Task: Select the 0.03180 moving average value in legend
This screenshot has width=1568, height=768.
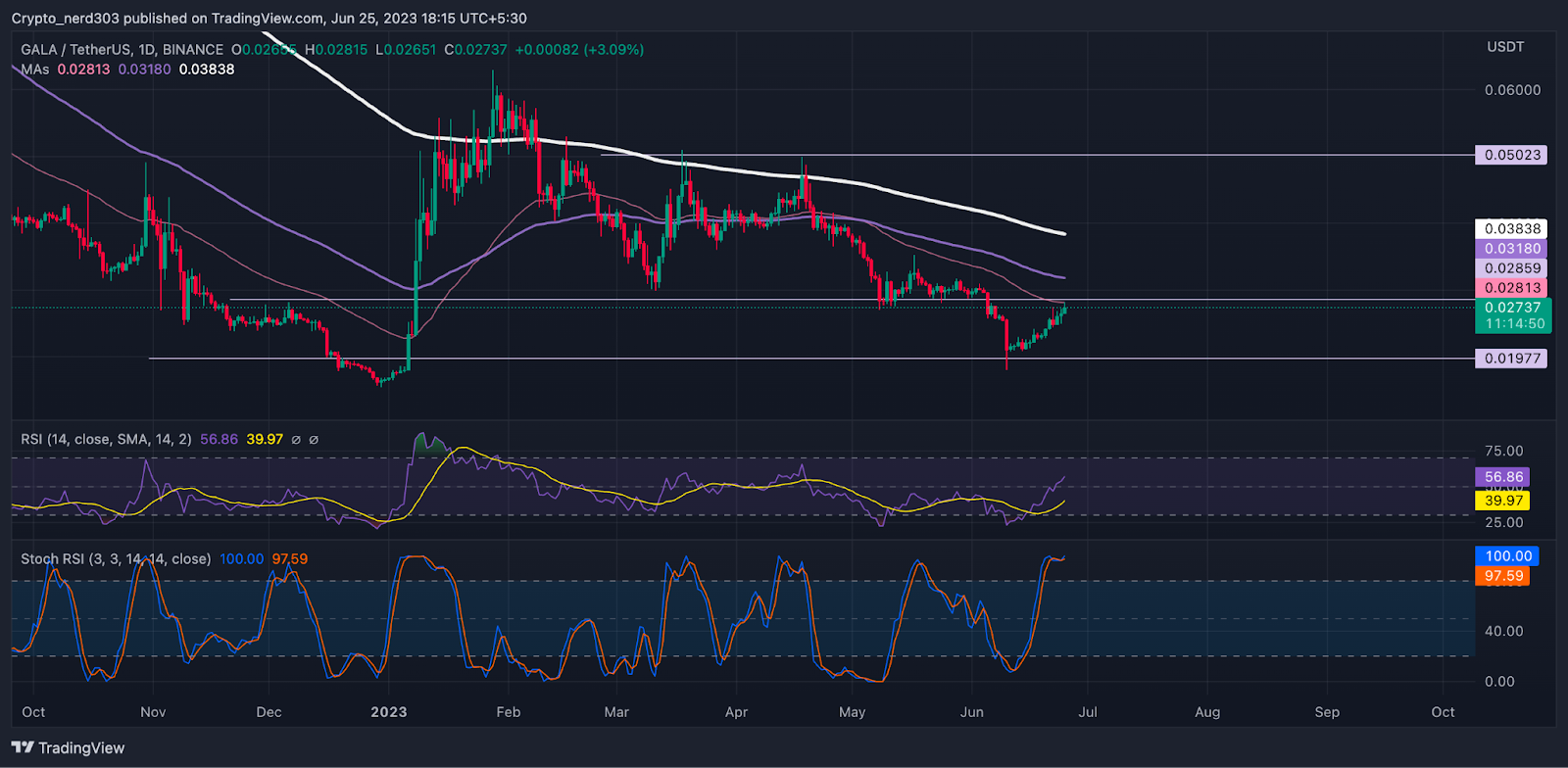Action: click(x=145, y=69)
